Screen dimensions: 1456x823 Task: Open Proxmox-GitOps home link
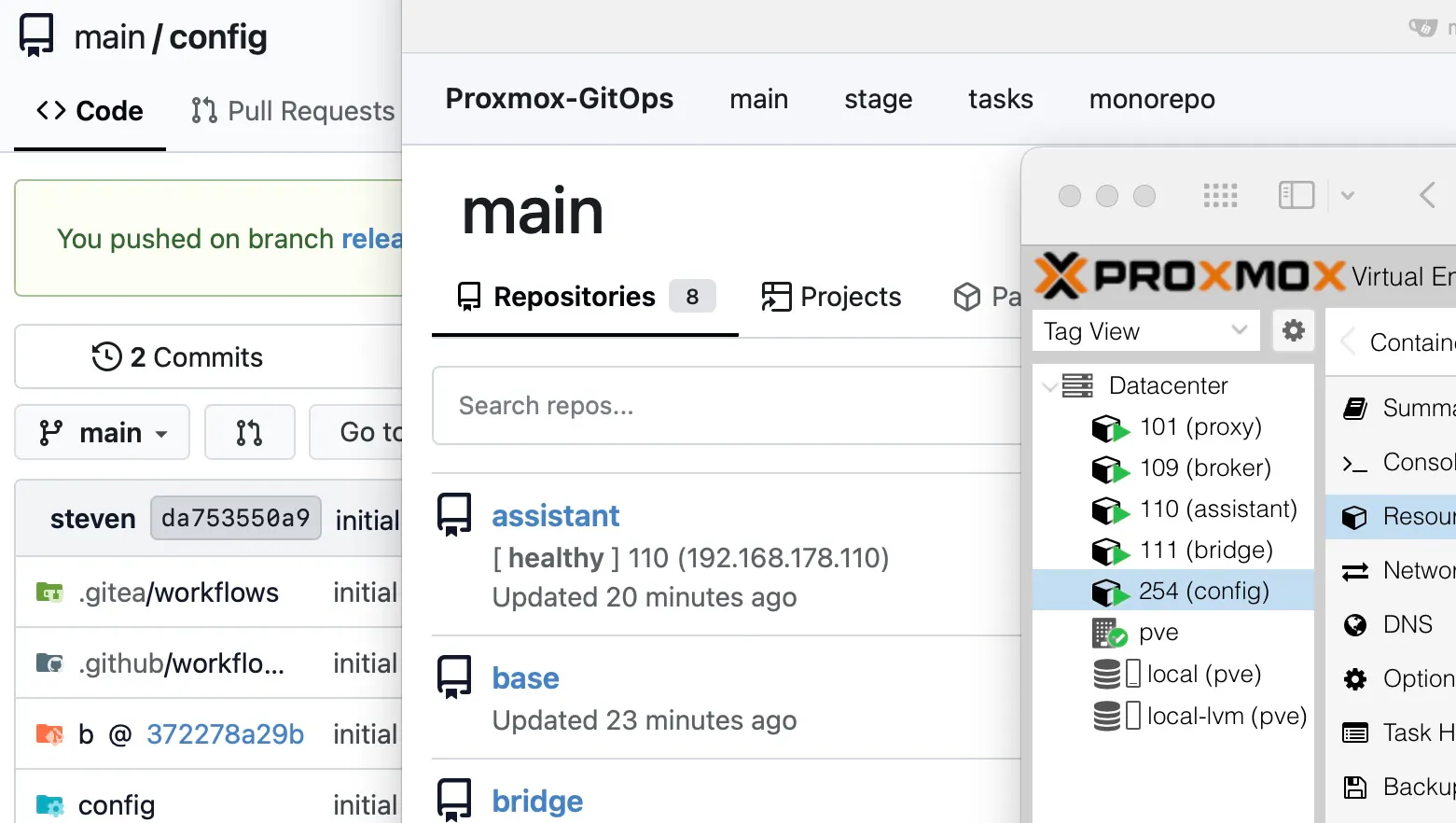click(x=559, y=99)
